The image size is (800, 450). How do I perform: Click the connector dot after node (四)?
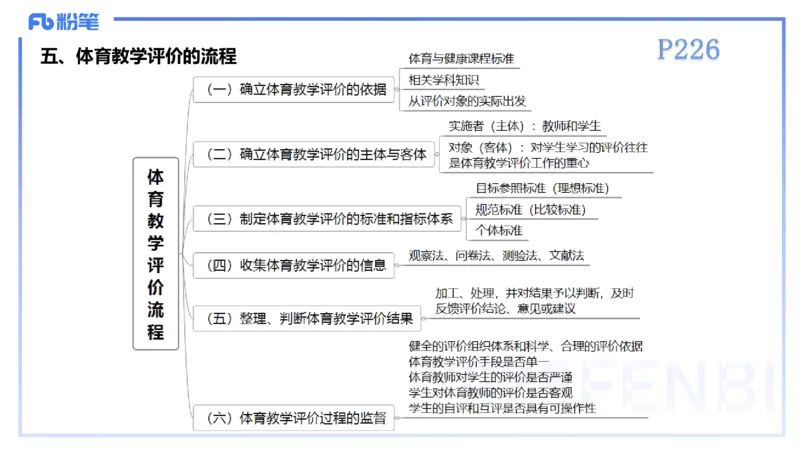click(397, 265)
